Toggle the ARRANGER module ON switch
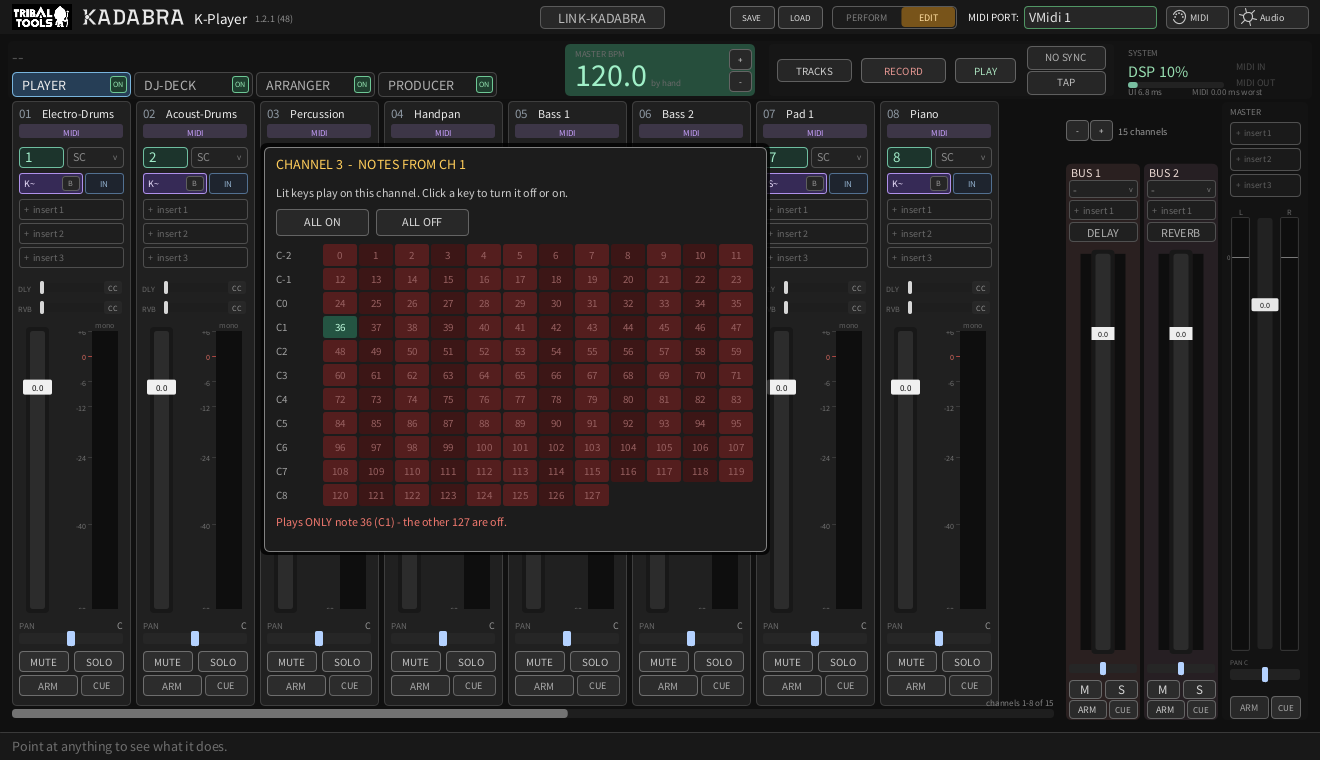Viewport: 1320px width, 760px height. (362, 85)
